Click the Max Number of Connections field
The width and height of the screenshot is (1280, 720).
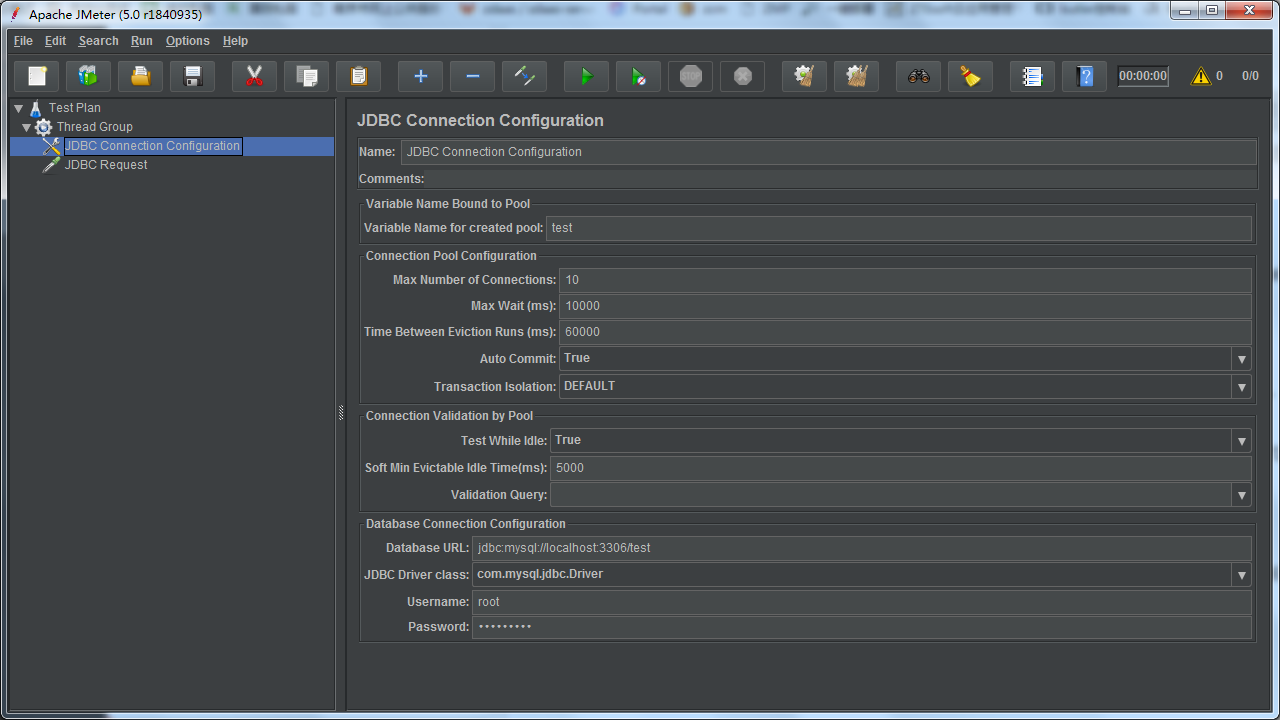[x=906, y=280]
